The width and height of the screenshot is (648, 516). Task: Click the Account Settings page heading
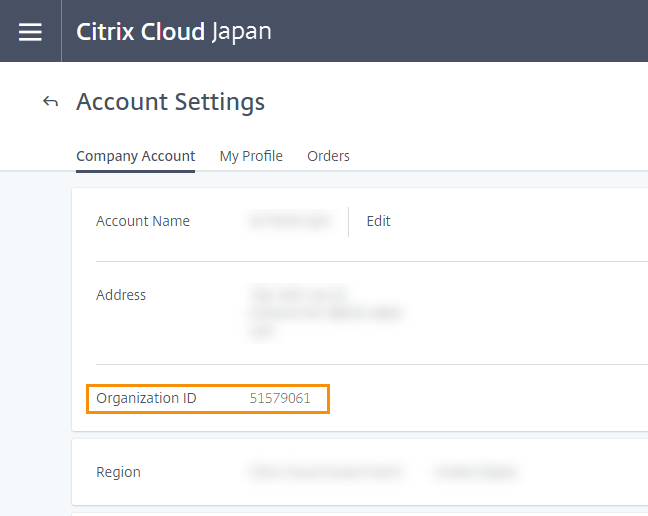(170, 101)
